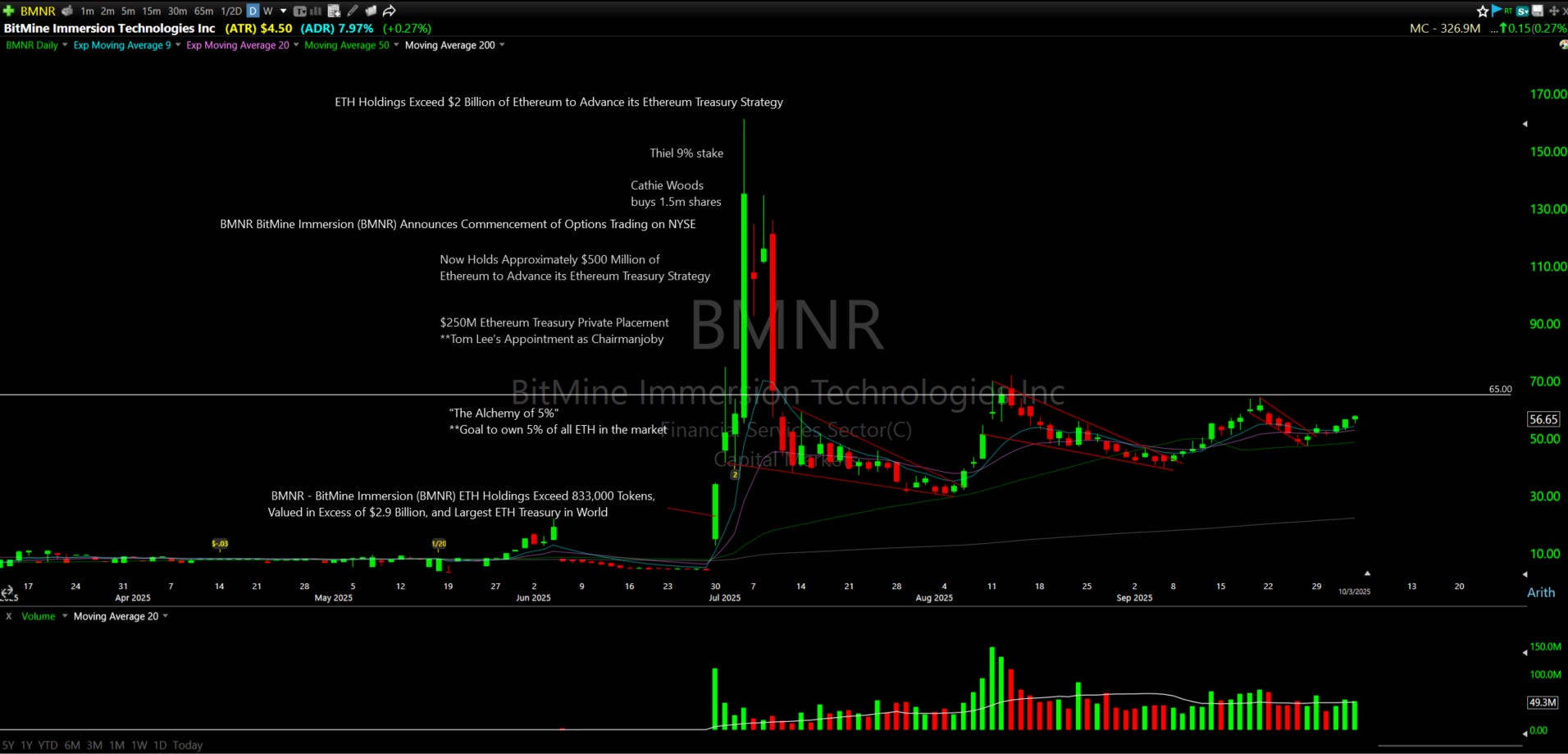1568x754 pixels.
Task: Select the 'The Alchemy of 5%' annotation
Action: pyautogui.click(x=504, y=413)
